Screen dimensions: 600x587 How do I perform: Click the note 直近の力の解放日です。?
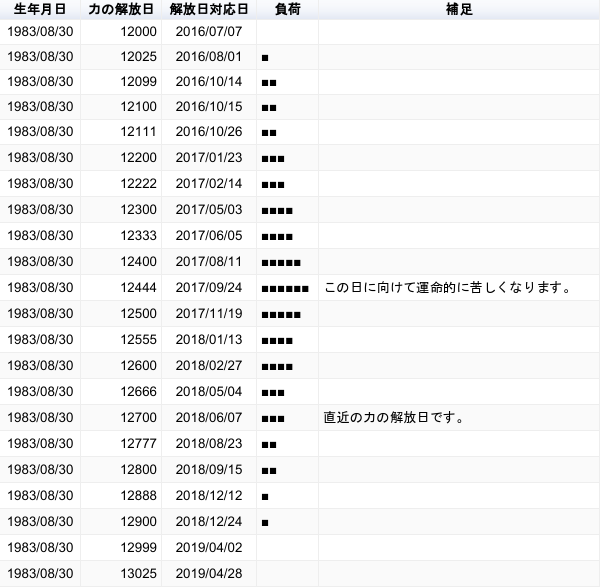[x=393, y=417]
